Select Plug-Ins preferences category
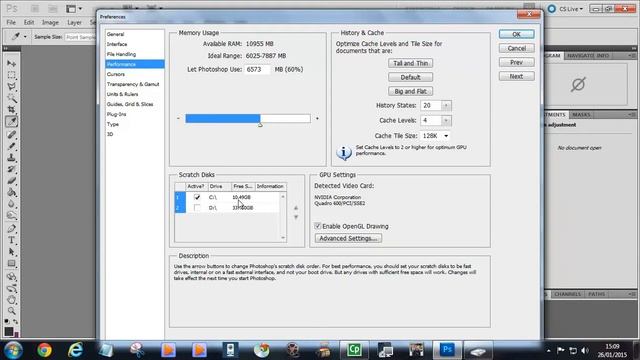The height and width of the screenshot is (360, 640). (x=116, y=114)
